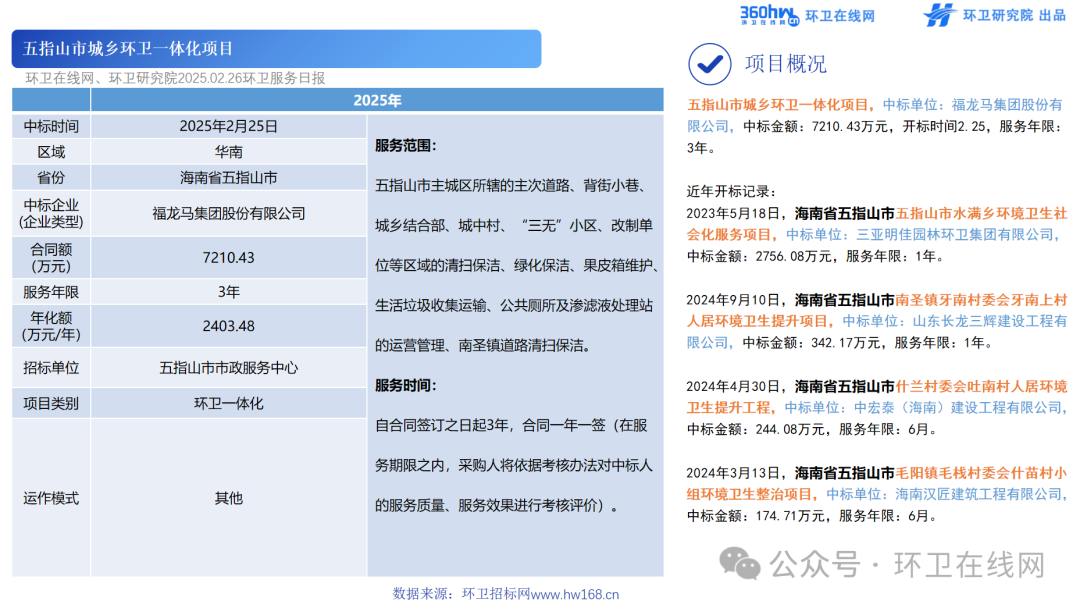
Task: Click the 中标金额：2756.08万元 text
Action: [760, 257]
